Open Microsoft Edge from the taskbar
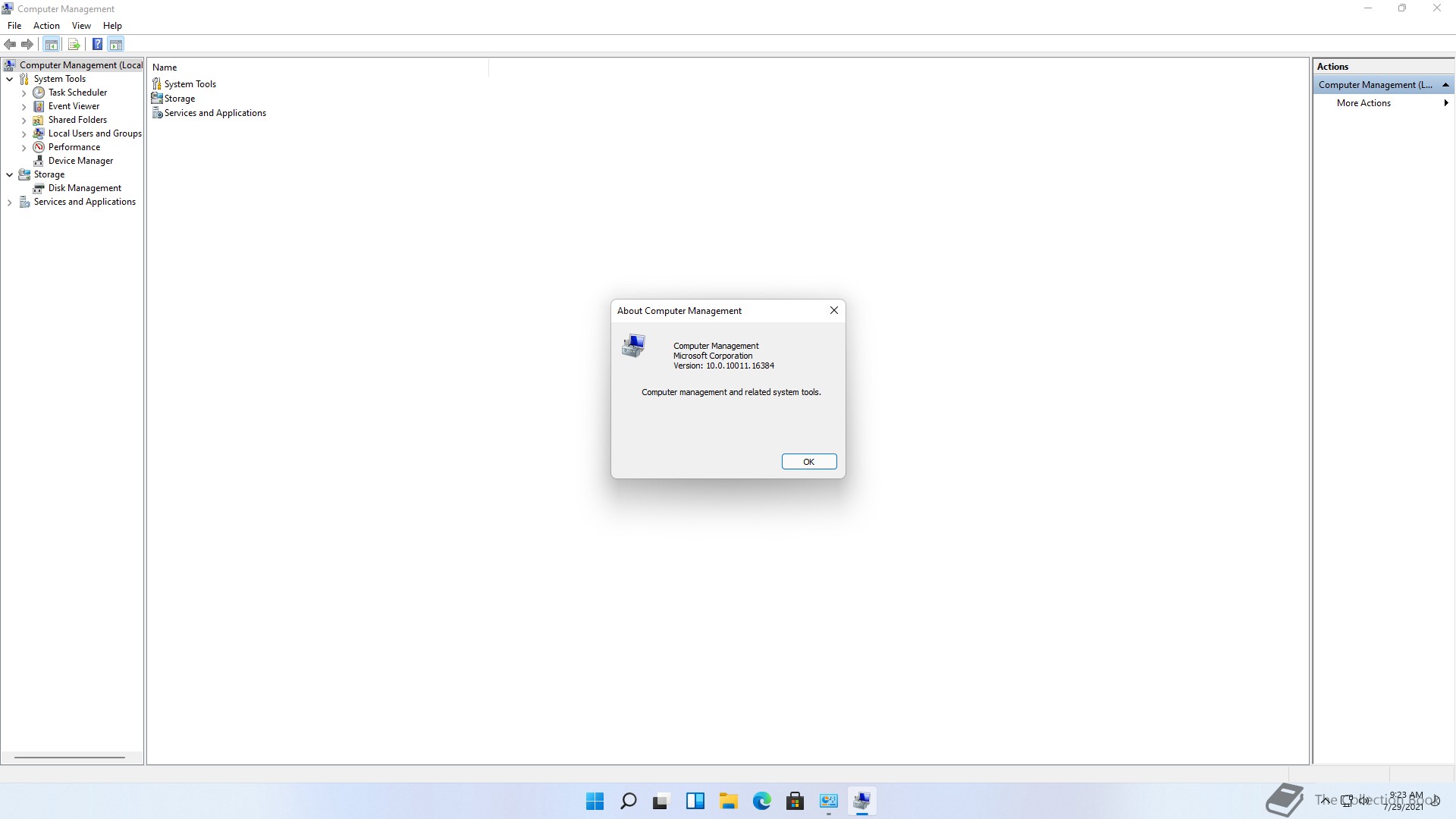 tap(761, 801)
